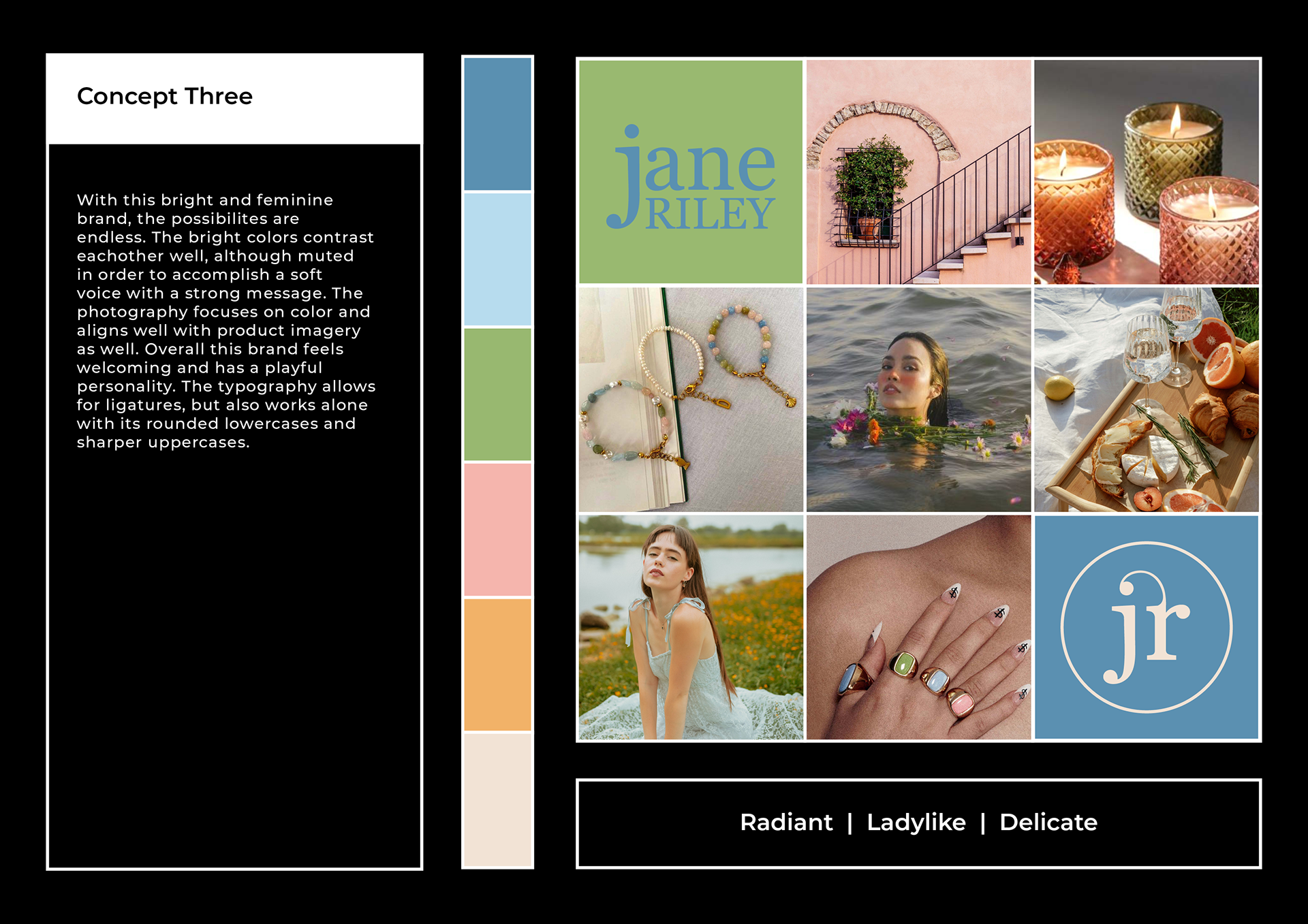Select the beaded bracelets photo

click(x=690, y=400)
